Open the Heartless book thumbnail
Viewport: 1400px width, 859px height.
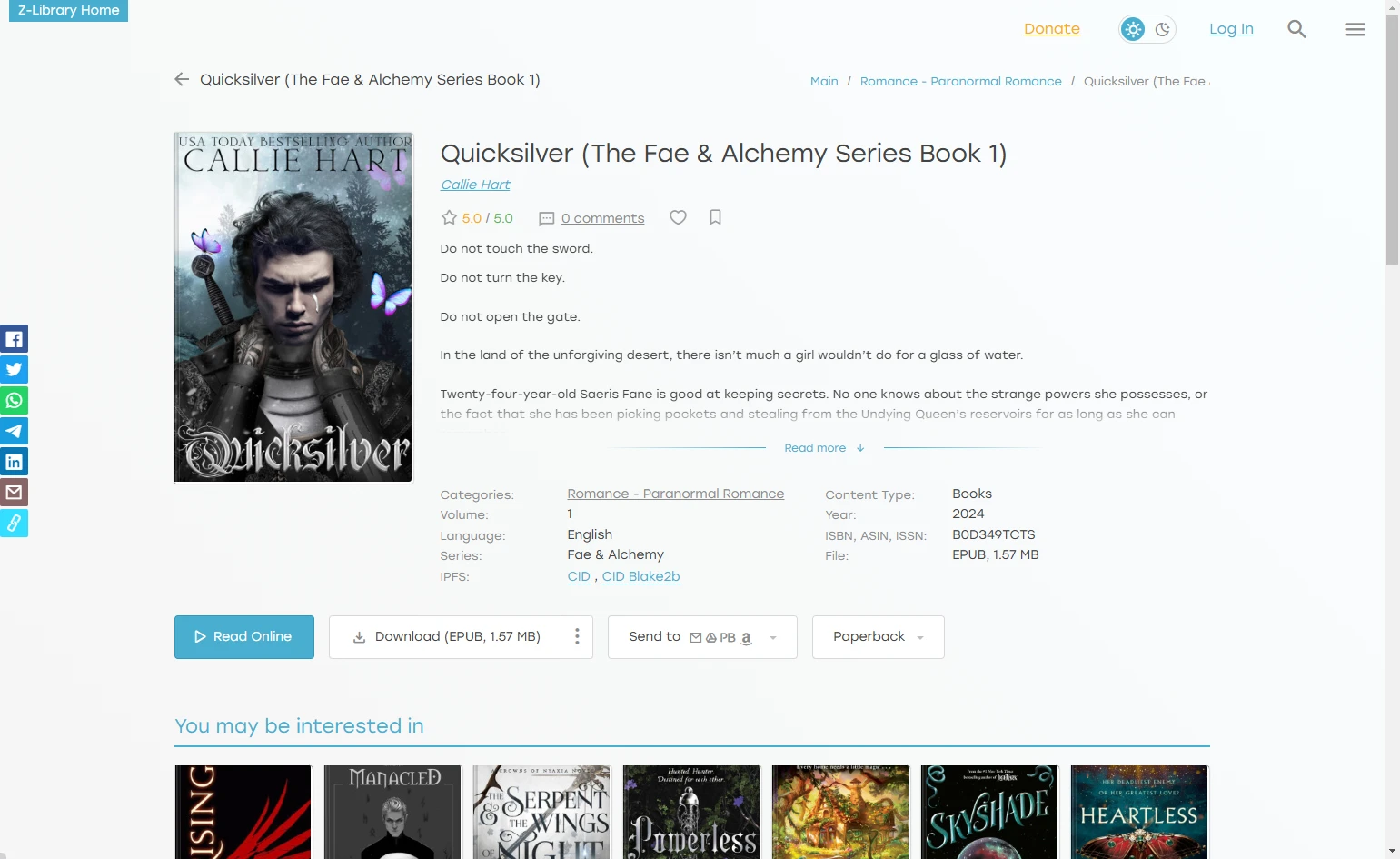(1139, 812)
